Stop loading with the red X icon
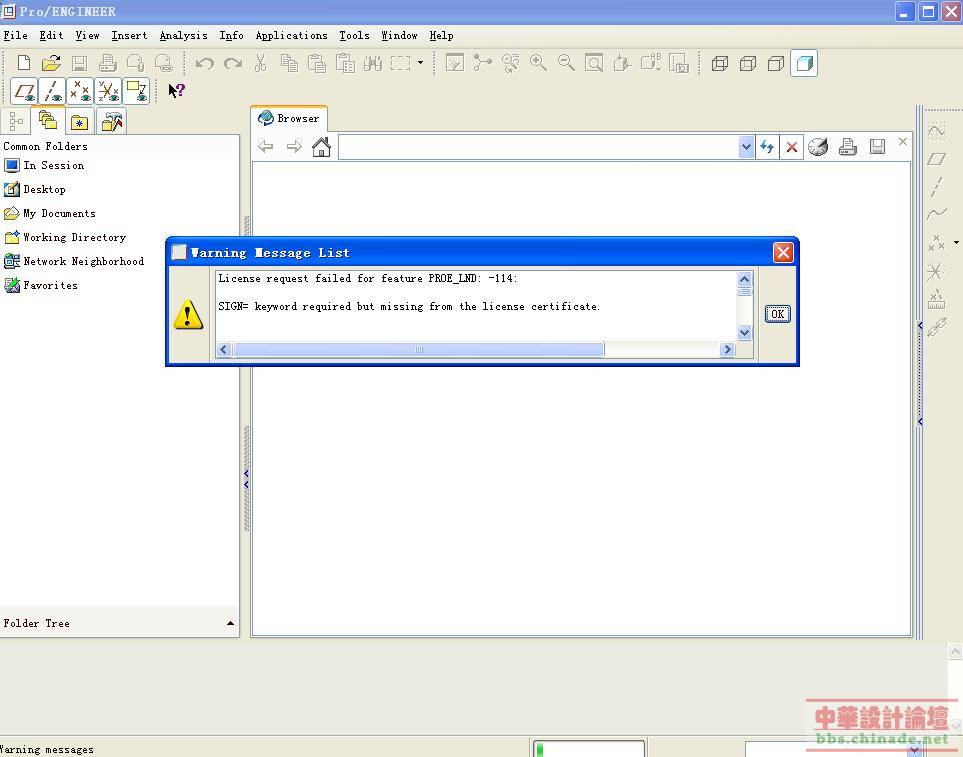 [792, 147]
